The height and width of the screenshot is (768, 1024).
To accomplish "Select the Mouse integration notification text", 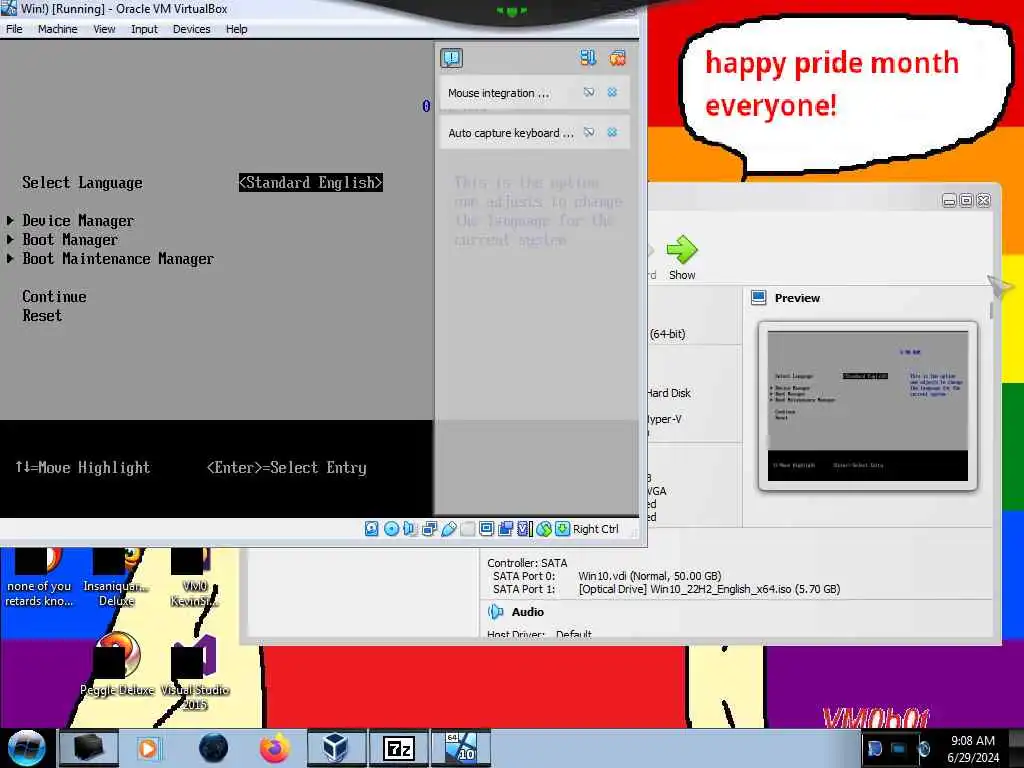I will [x=498, y=93].
